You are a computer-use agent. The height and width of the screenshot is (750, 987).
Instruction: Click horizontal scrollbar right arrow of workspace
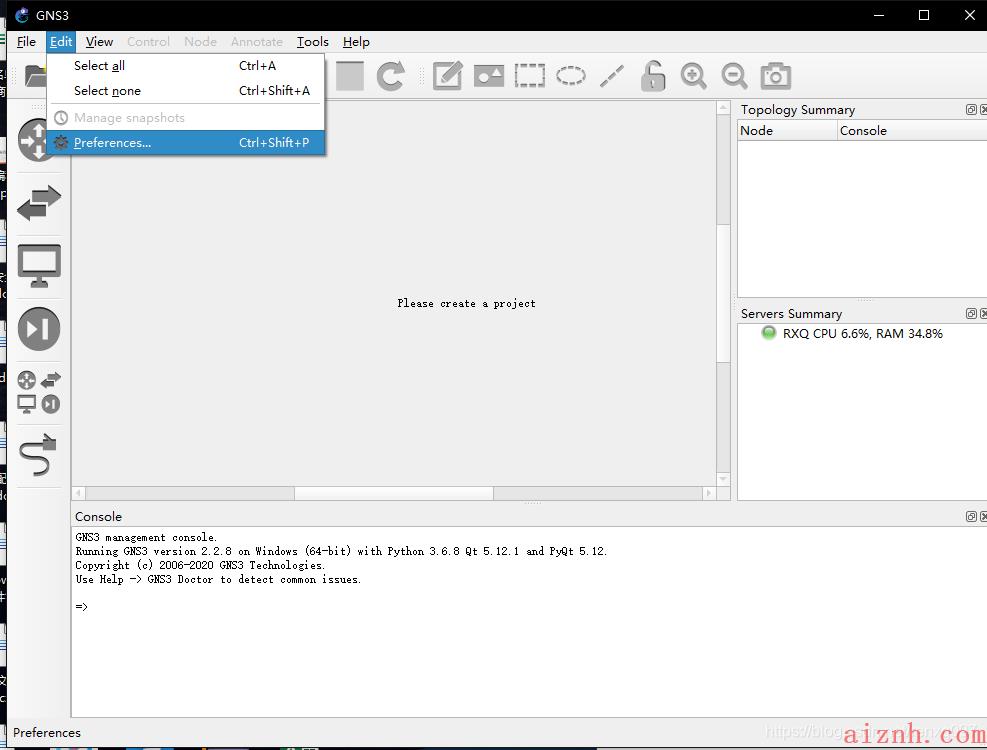(709, 493)
